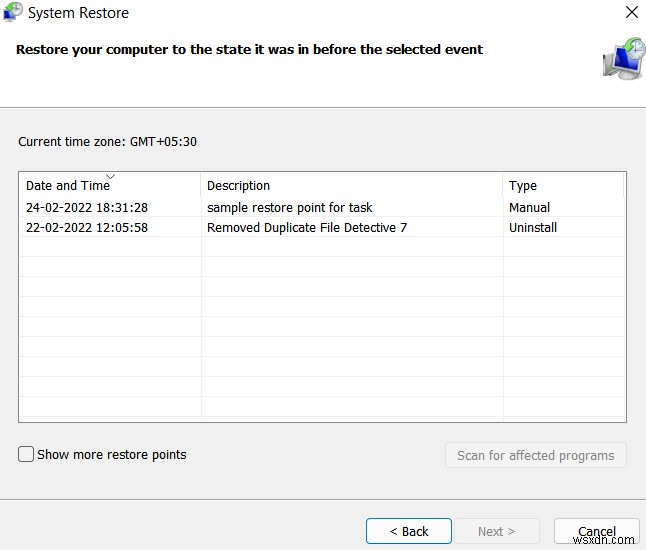The width and height of the screenshot is (646, 550).
Task: Select "sample restore point for task" entry
Action: pos(290,208)
